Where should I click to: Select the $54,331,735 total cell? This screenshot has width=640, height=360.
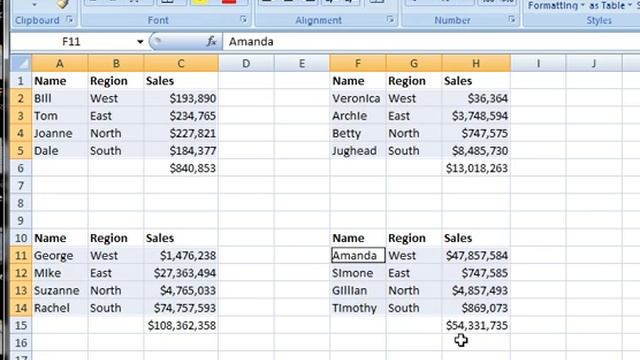coord(476,325)
